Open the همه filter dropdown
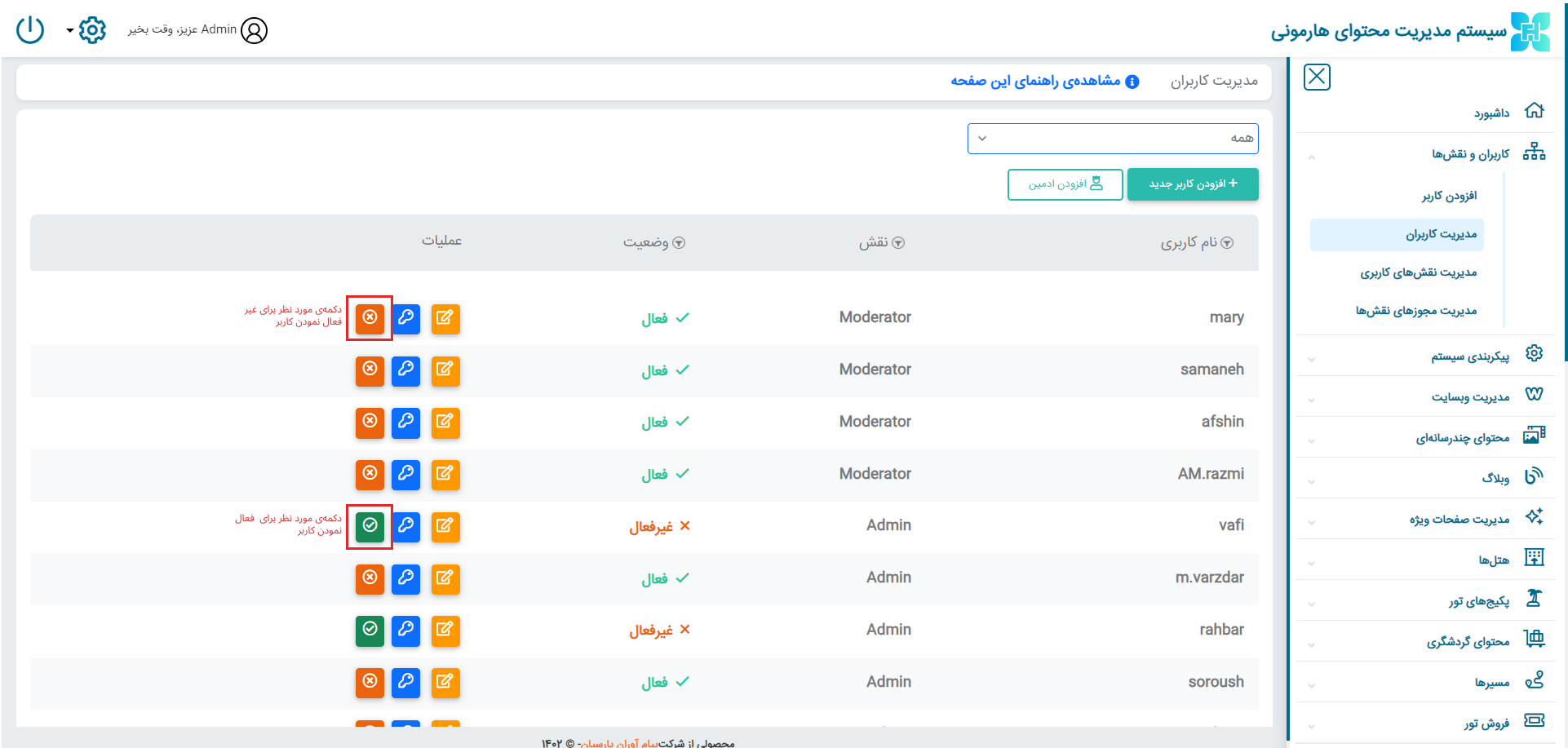 [1112, 139]
